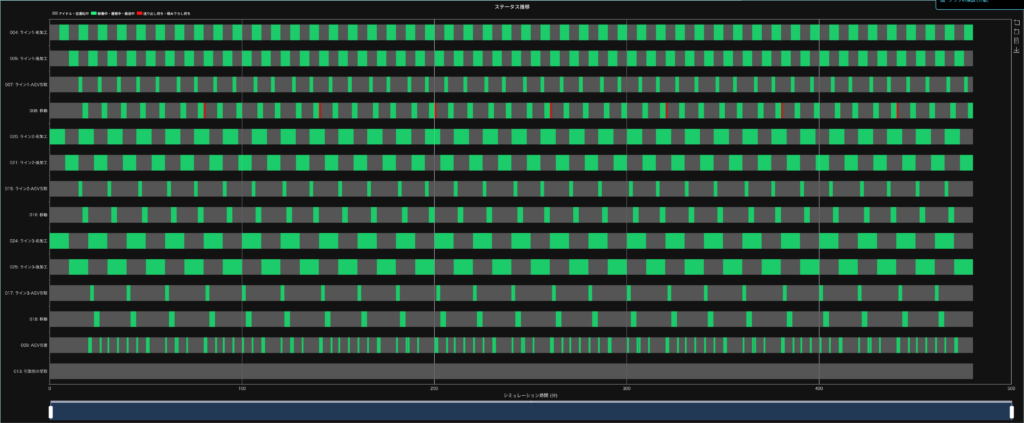
Task: Click the 300 tick label on time axis
Action: (627, 388)
